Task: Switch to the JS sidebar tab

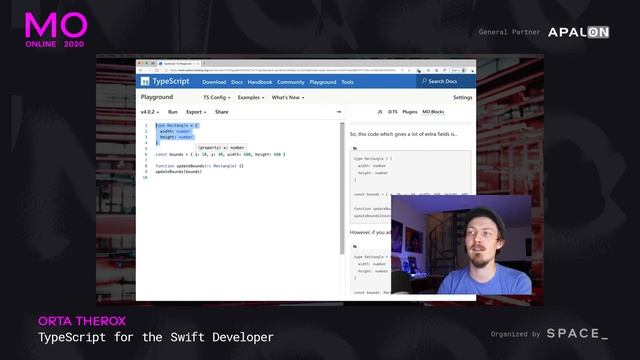Action: tap(380, 112)
